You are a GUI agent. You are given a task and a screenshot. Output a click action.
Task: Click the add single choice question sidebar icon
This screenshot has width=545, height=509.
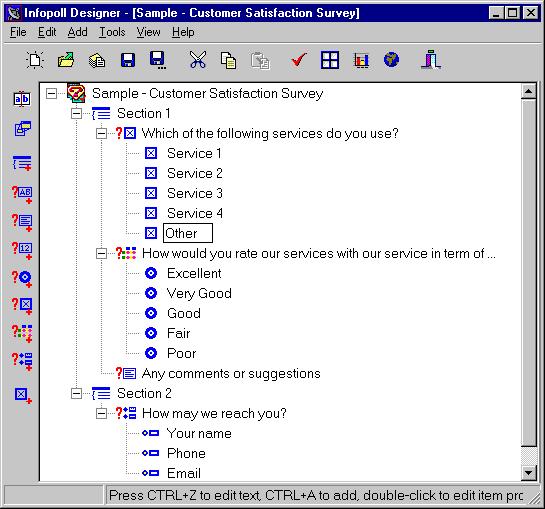point(22,278)
